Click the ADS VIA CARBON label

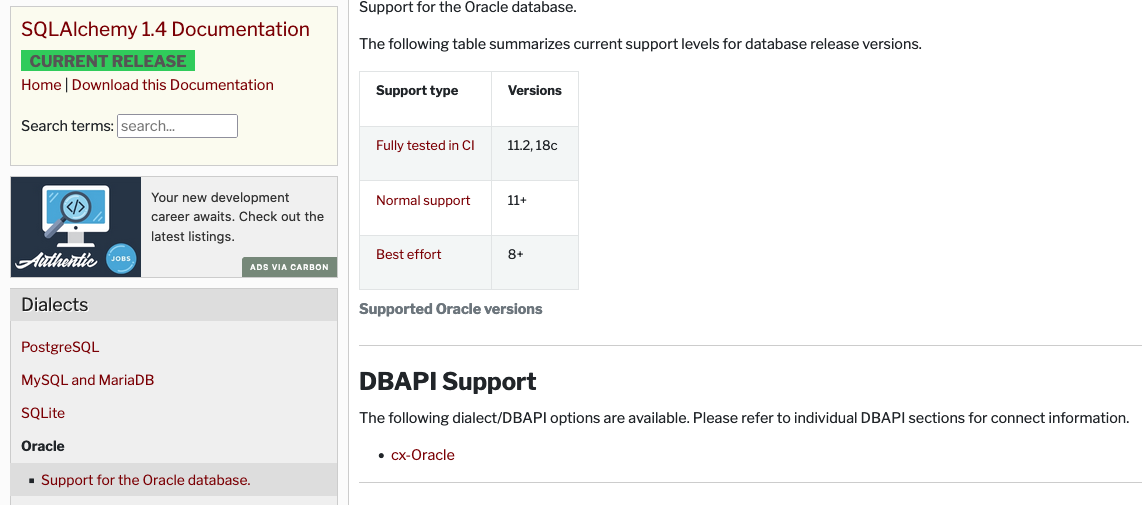coord(290,267)
